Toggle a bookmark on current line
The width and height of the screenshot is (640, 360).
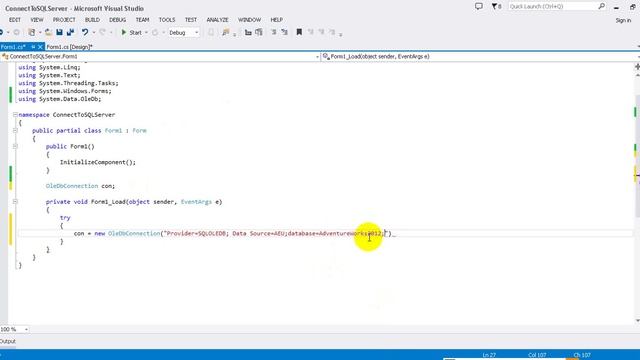click(x=299, y=32)
